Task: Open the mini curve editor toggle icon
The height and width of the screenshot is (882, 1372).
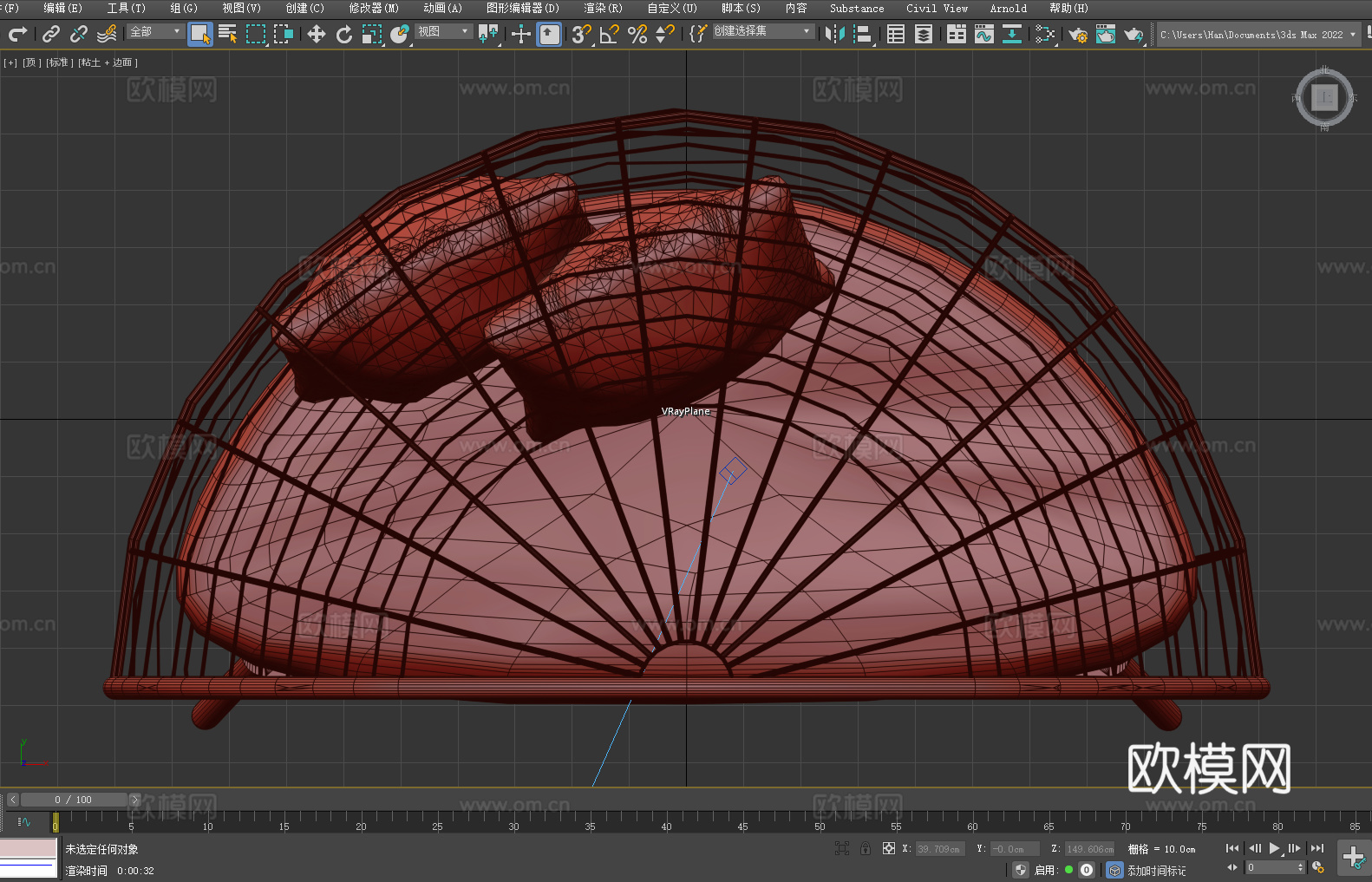Action: click(23, 821)
